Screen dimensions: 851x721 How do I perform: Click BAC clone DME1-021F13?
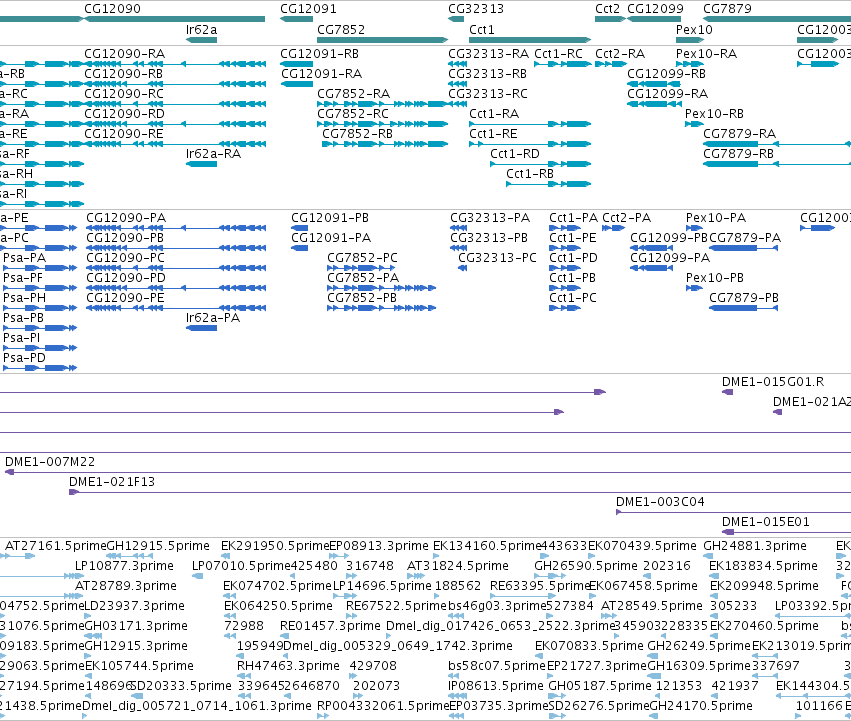(460, 492)
